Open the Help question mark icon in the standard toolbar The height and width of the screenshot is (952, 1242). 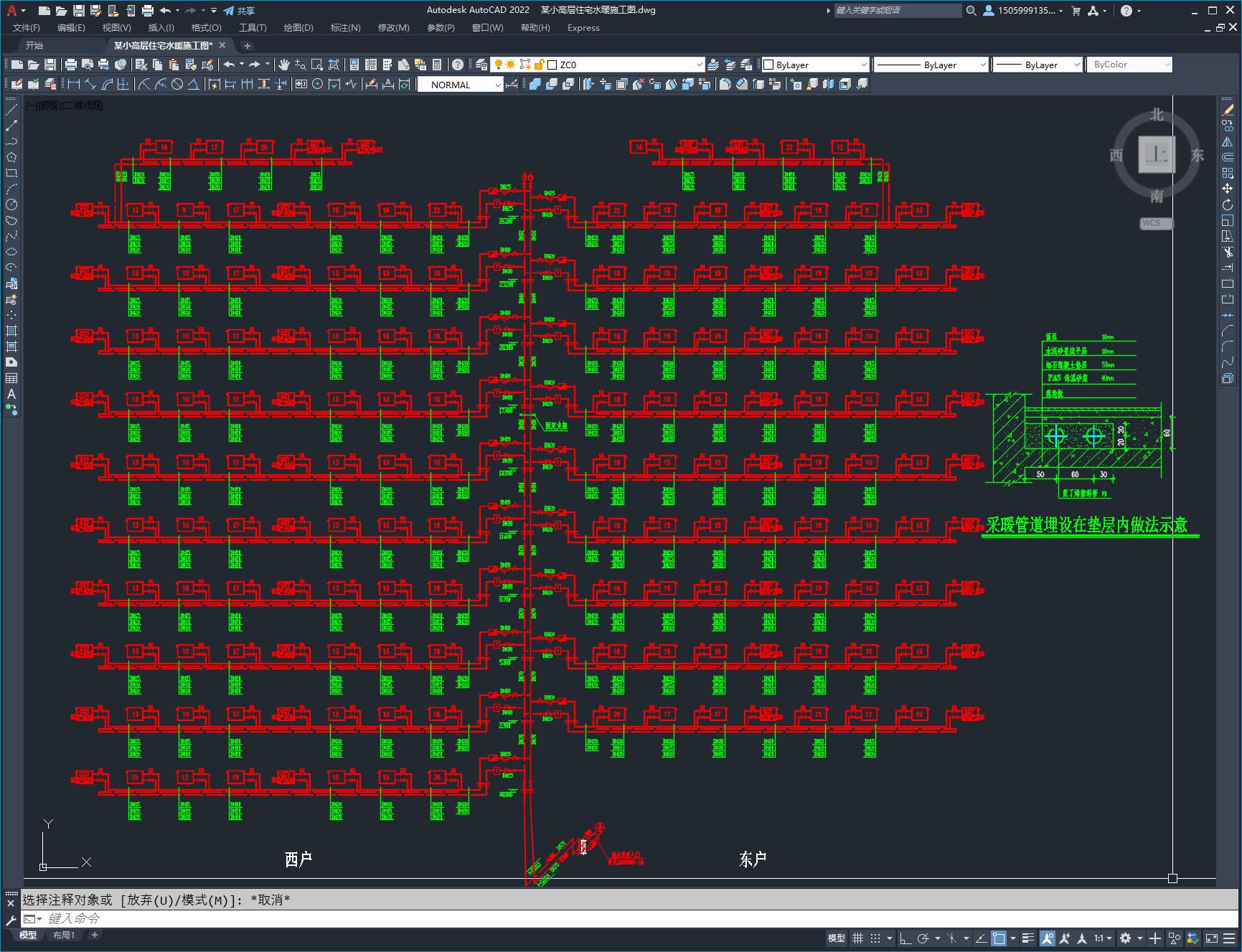[458, 65]
